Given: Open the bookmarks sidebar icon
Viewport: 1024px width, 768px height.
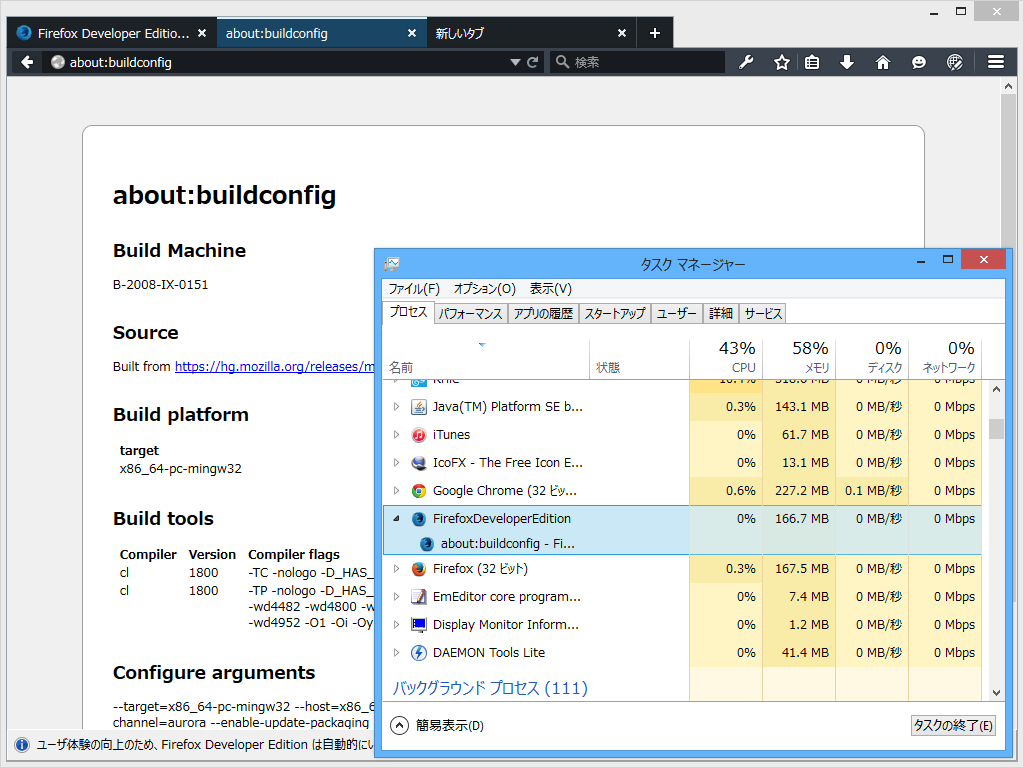Looking at the screenshot, I should tap(812, 61).
